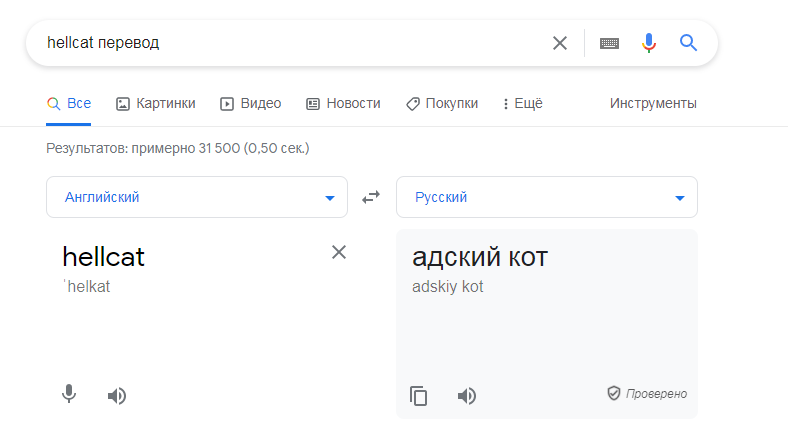Click into the search field 'hellcat перевод'
Viewport: 788px width, 431px height.
(x=290, y=43)
